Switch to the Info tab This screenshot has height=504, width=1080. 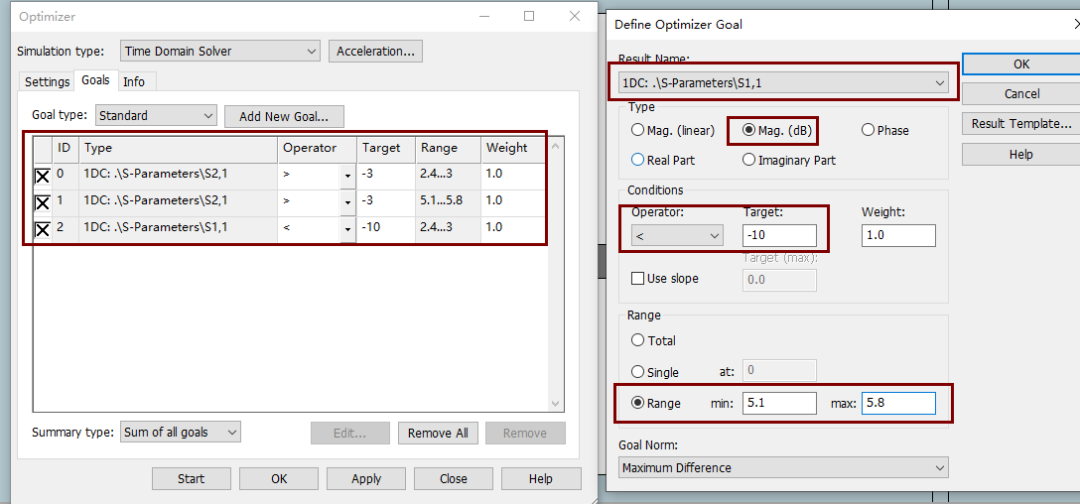click(x=134, y=82)
